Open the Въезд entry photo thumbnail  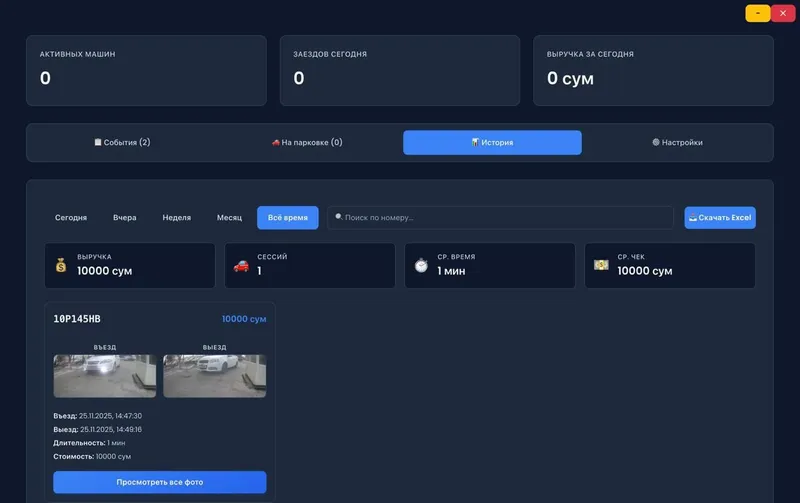pos(105,376)
